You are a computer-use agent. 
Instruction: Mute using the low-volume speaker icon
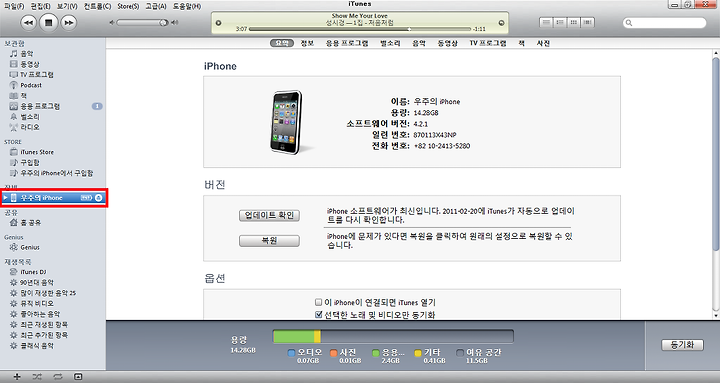(x=111, y=23)
